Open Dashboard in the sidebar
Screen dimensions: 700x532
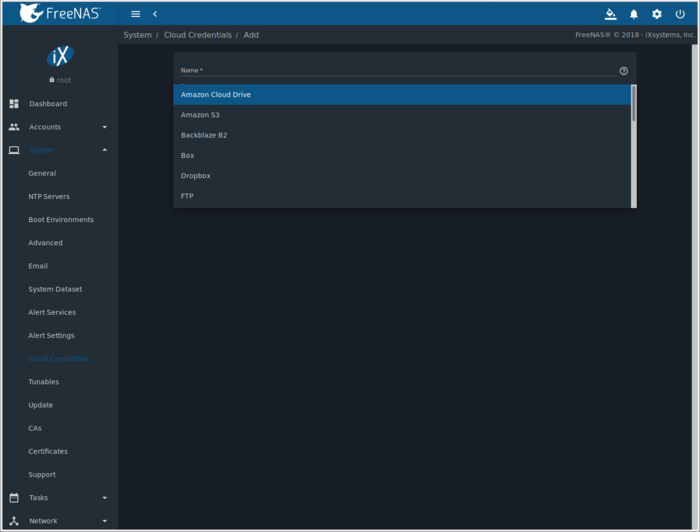[x=48, y=104]
